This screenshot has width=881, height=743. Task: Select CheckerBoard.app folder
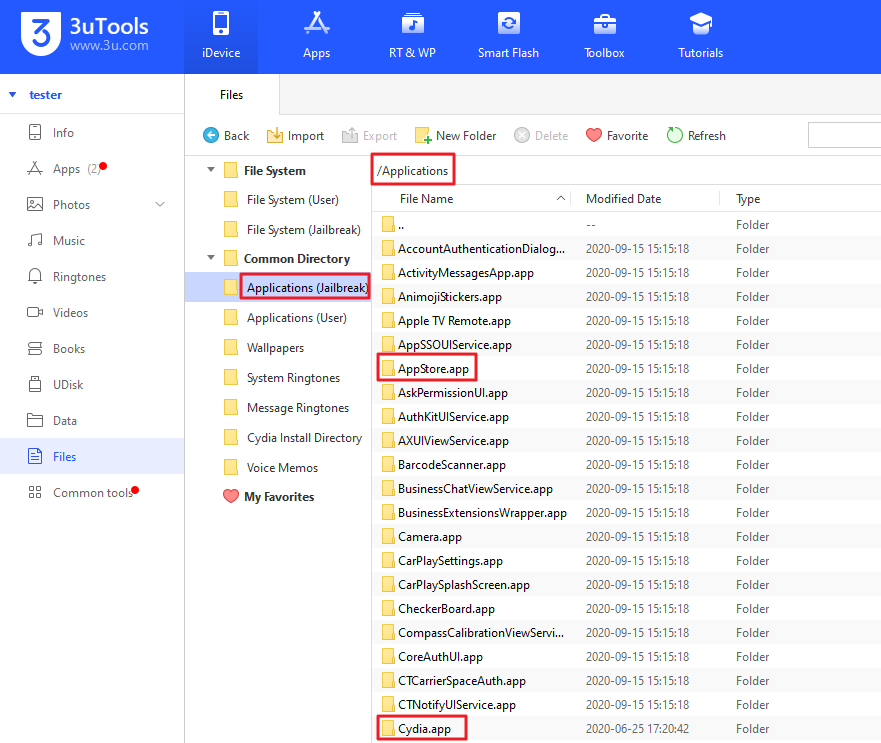coord(626,609)
